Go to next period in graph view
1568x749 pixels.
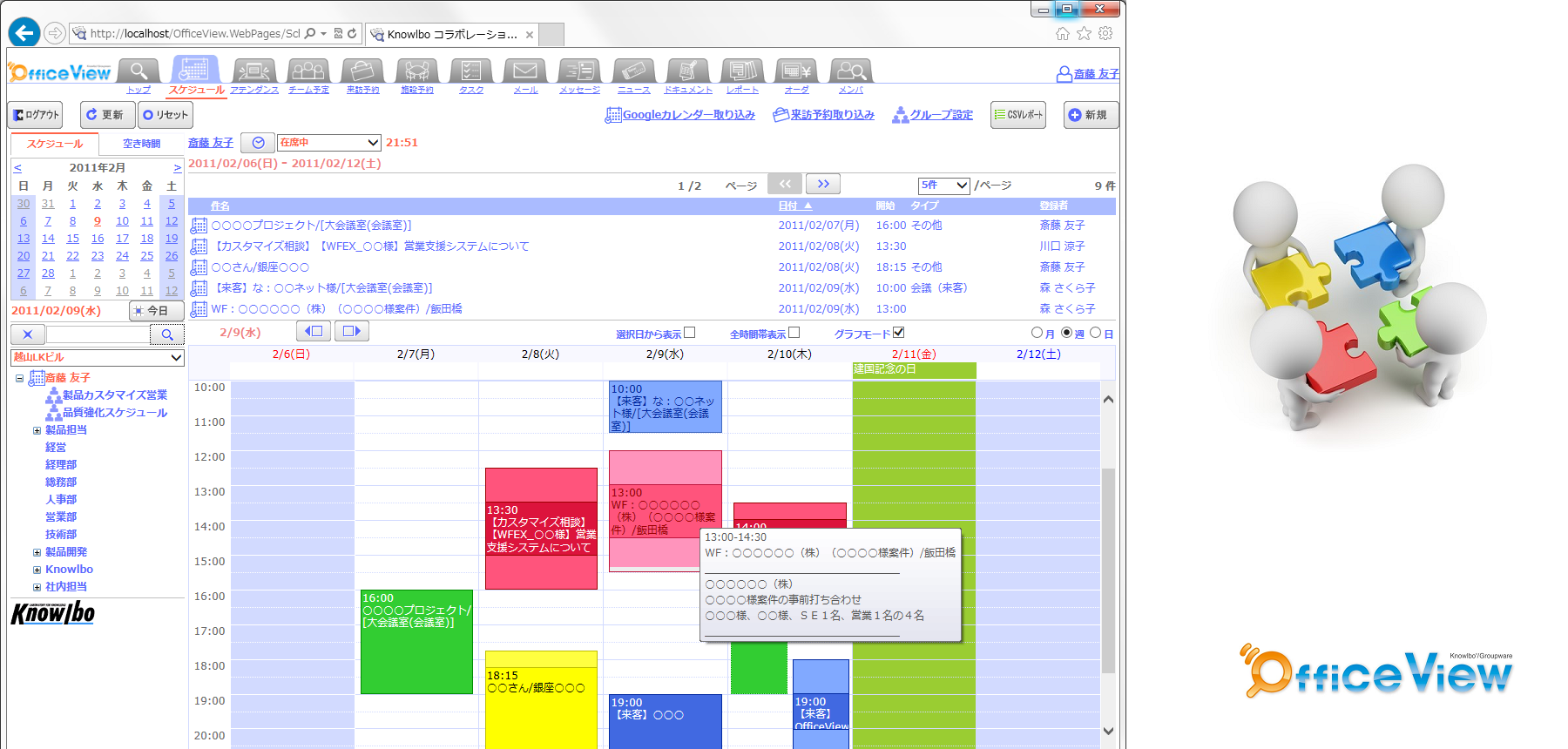(x=352, y=331)
